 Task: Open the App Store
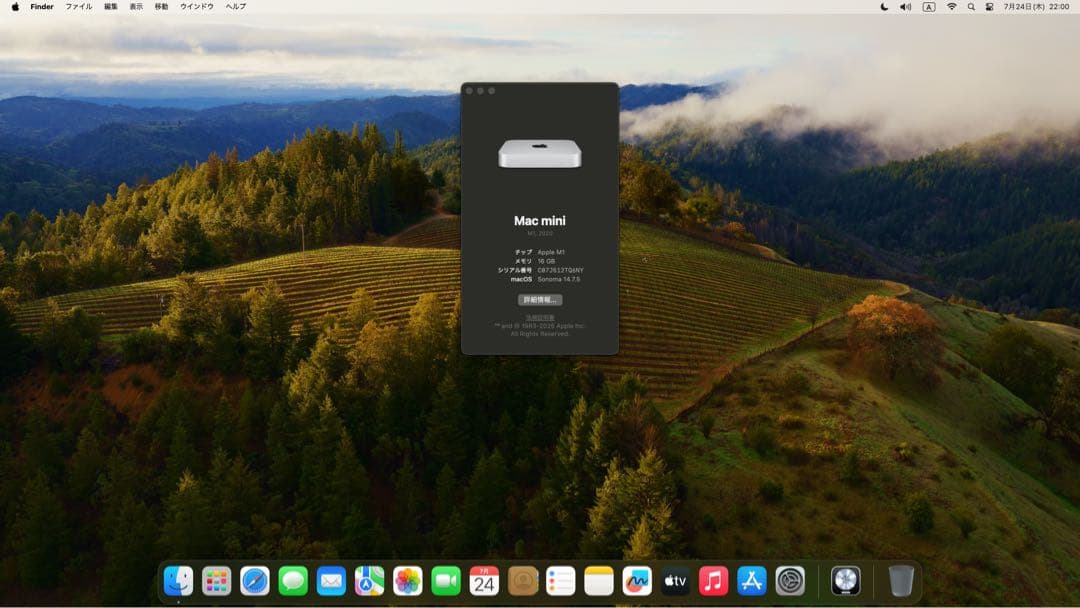click(x=751, y=582)
